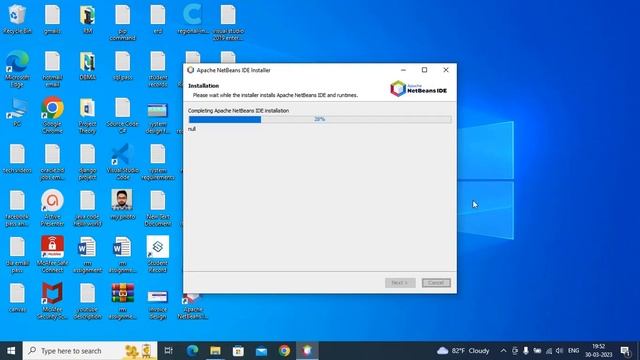Open the erd file on desktop
Viewport: 640px width, 360px height.
click(x=158, y=19)
